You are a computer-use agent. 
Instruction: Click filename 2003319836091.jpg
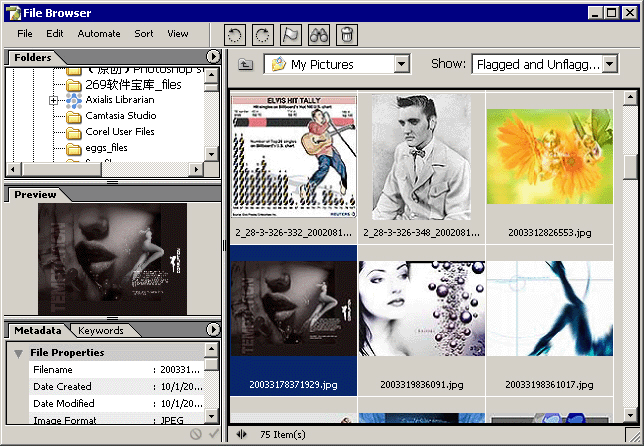[x=421, y=385]
